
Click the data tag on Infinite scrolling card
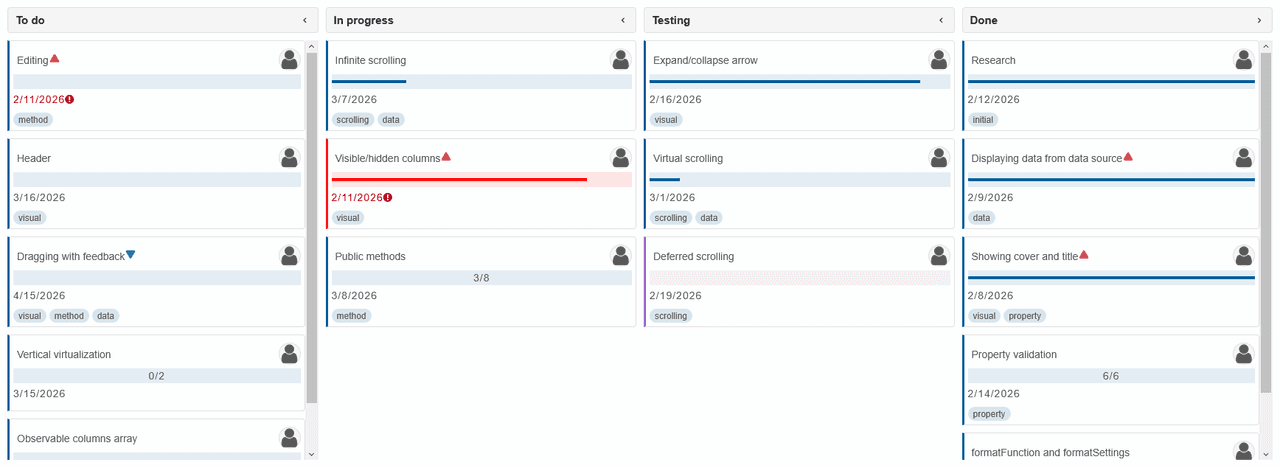(x=391, y=120)
